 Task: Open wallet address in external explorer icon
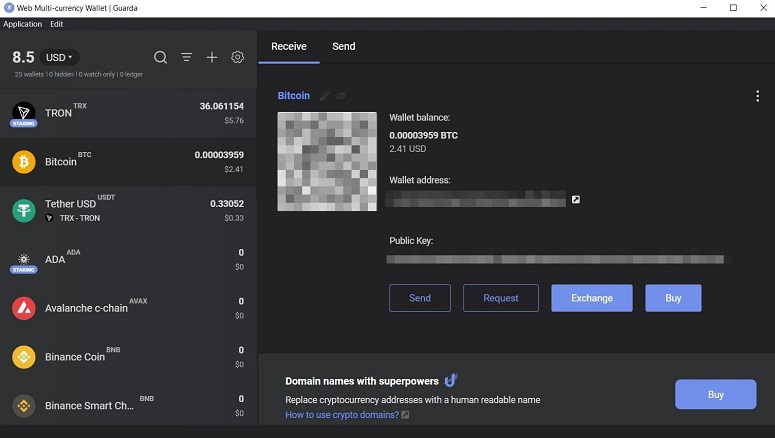[575, 200]
